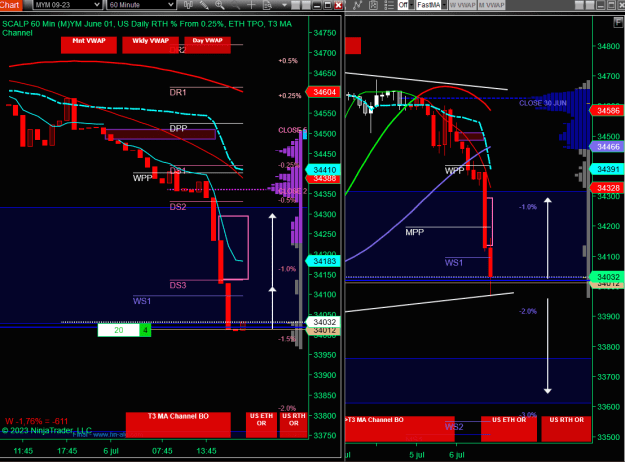Select the drawing tools pencil icon

tap(204, 5)
